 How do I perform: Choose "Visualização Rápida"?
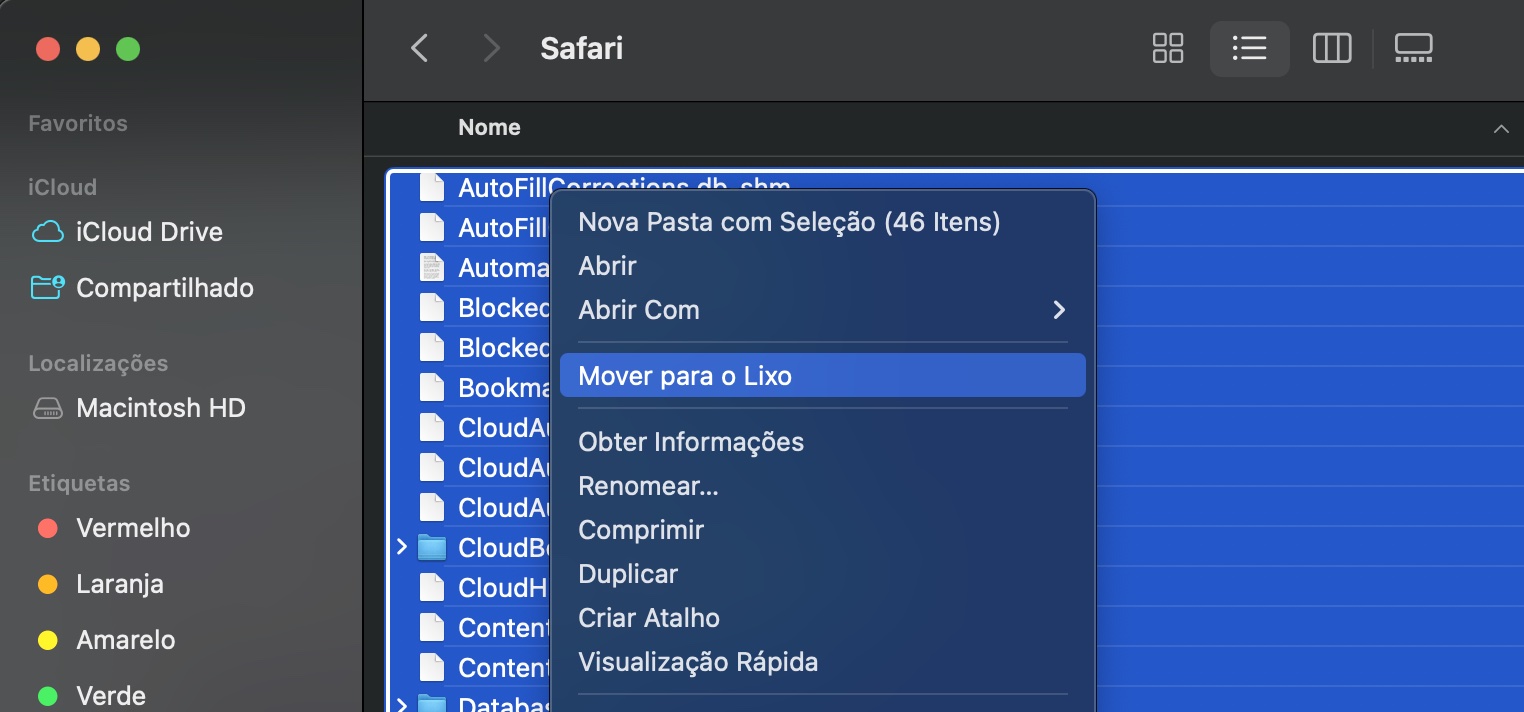pos(698,661)
